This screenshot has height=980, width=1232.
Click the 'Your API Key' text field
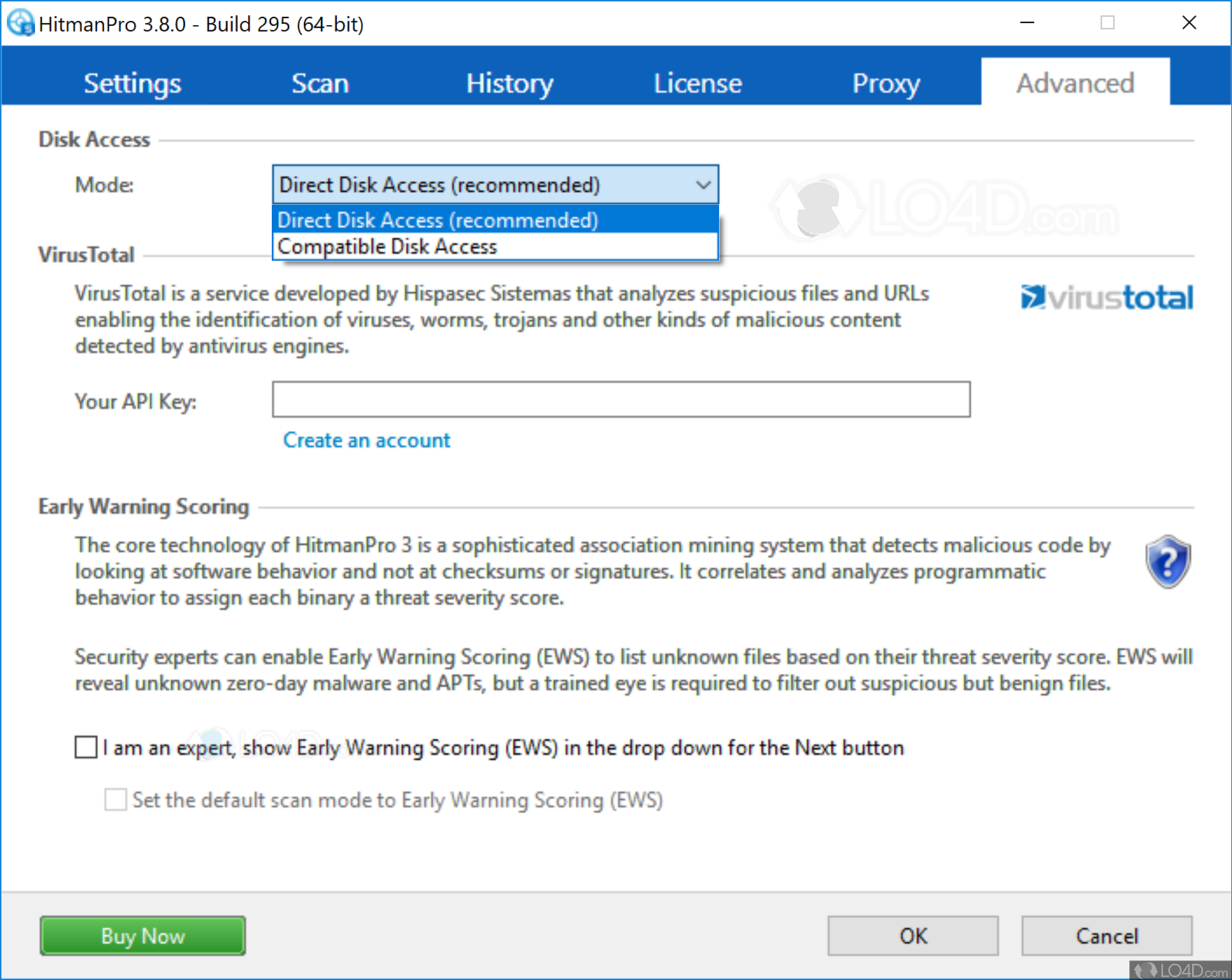coord(621,400)
